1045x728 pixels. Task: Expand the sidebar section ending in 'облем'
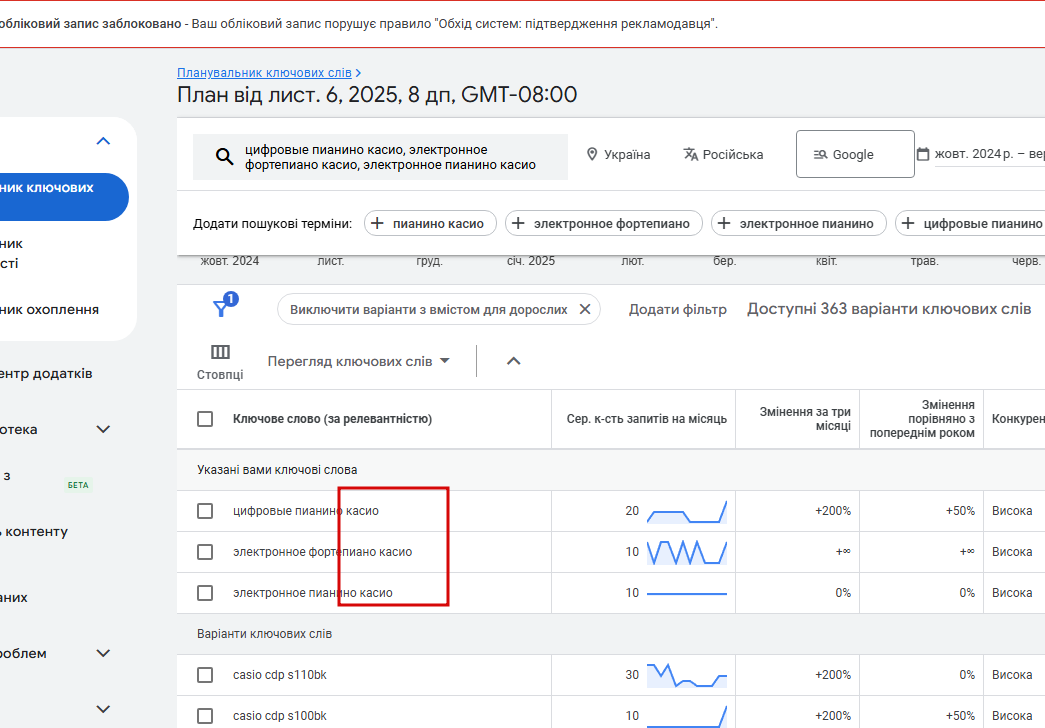tap(103, 653)
